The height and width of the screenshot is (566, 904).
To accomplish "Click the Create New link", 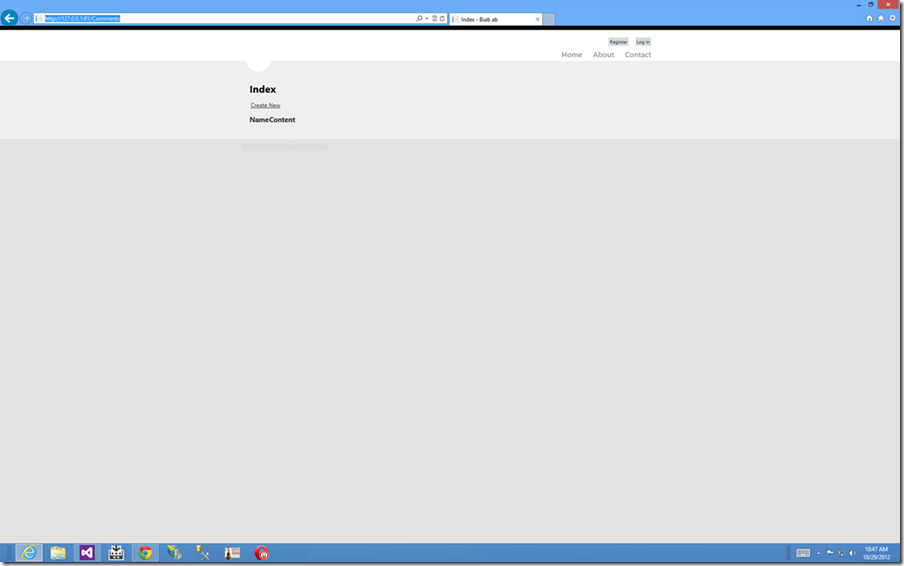I will pos(265,105).
